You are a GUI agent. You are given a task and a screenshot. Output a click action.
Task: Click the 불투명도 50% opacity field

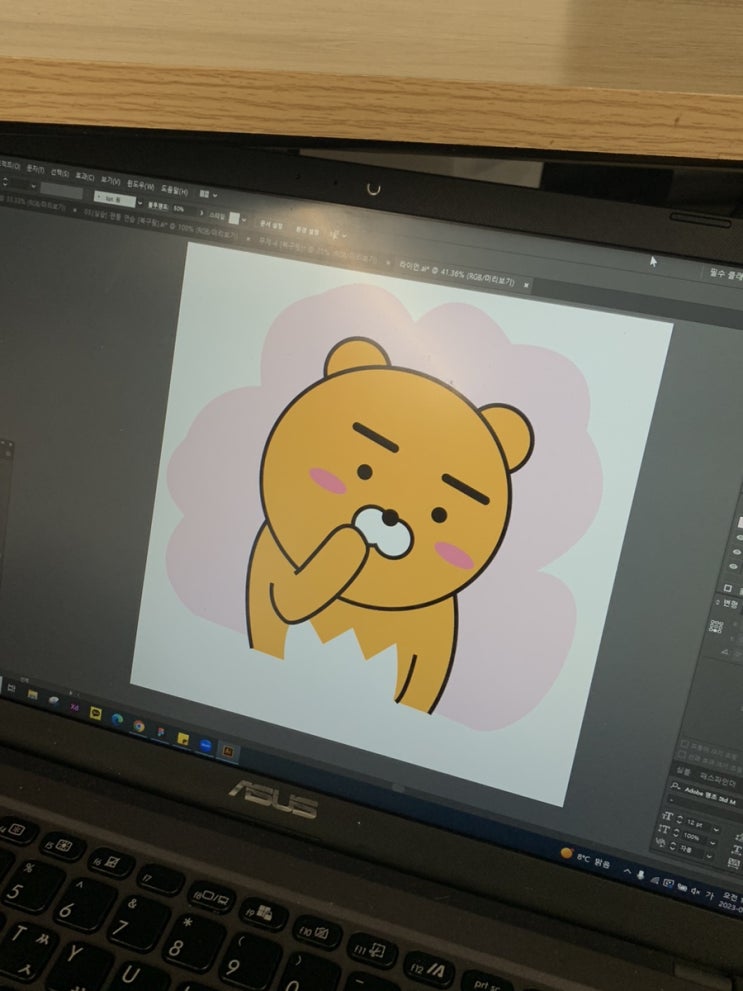click(183, 209)
